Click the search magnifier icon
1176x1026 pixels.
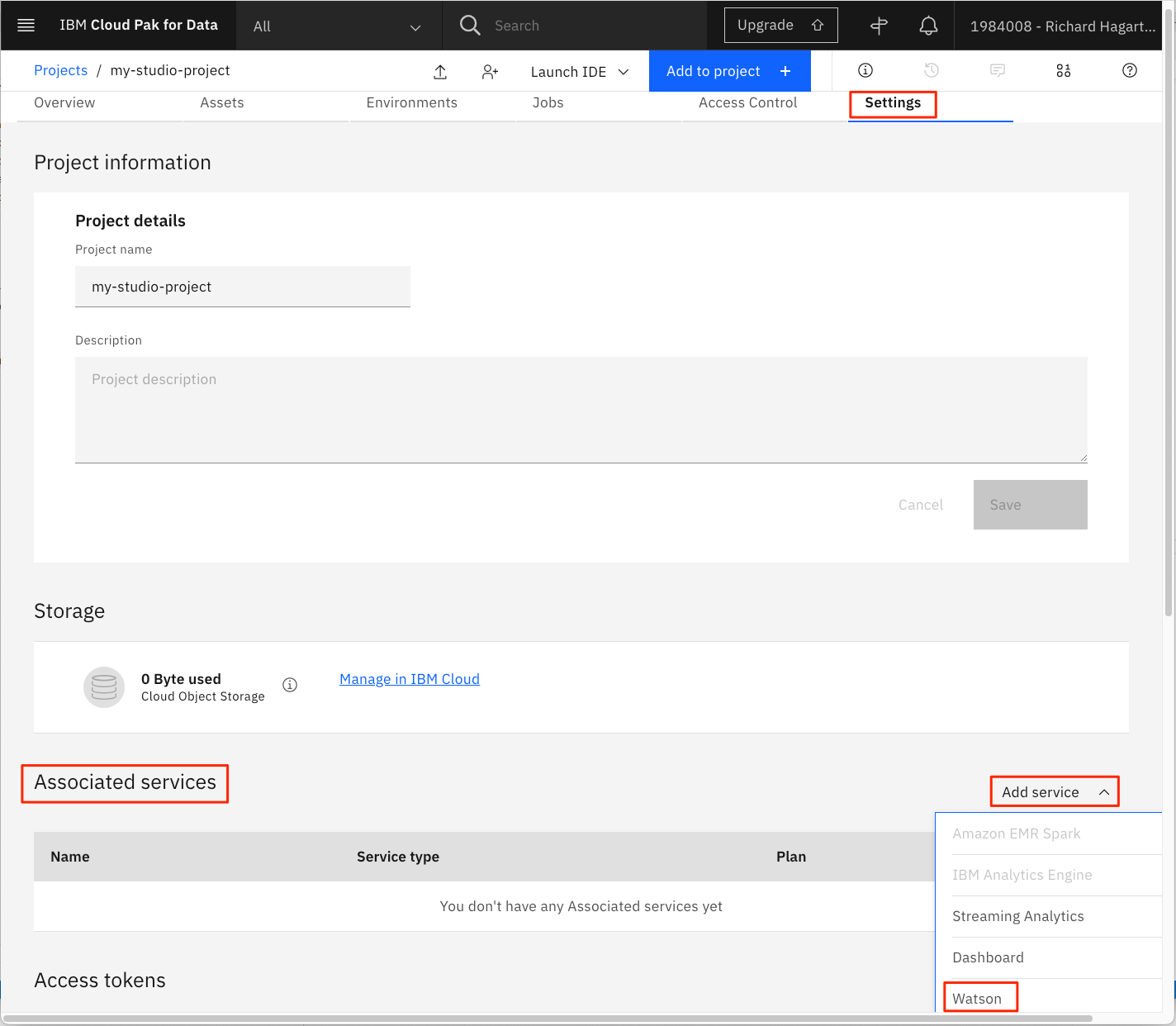470,26
